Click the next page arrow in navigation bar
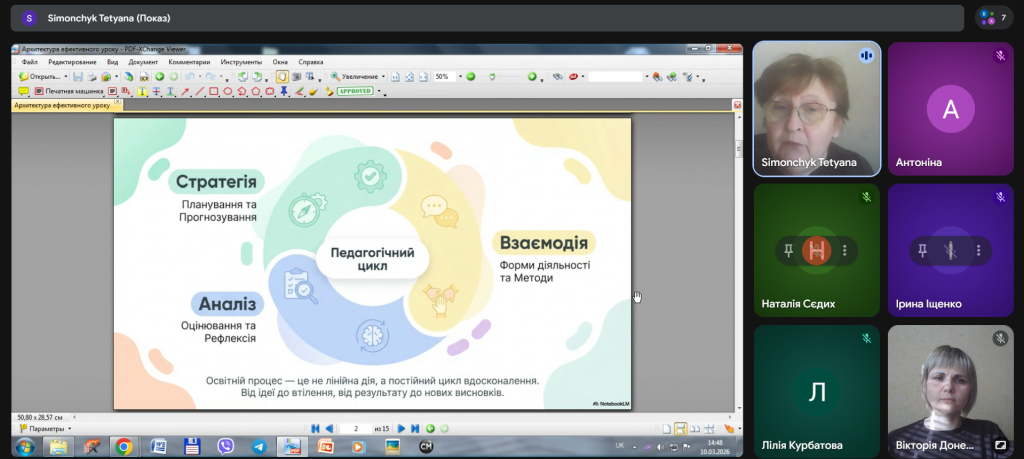This screenshot has height=459, width=1024. pyautogui.click(x=401, y=428)
